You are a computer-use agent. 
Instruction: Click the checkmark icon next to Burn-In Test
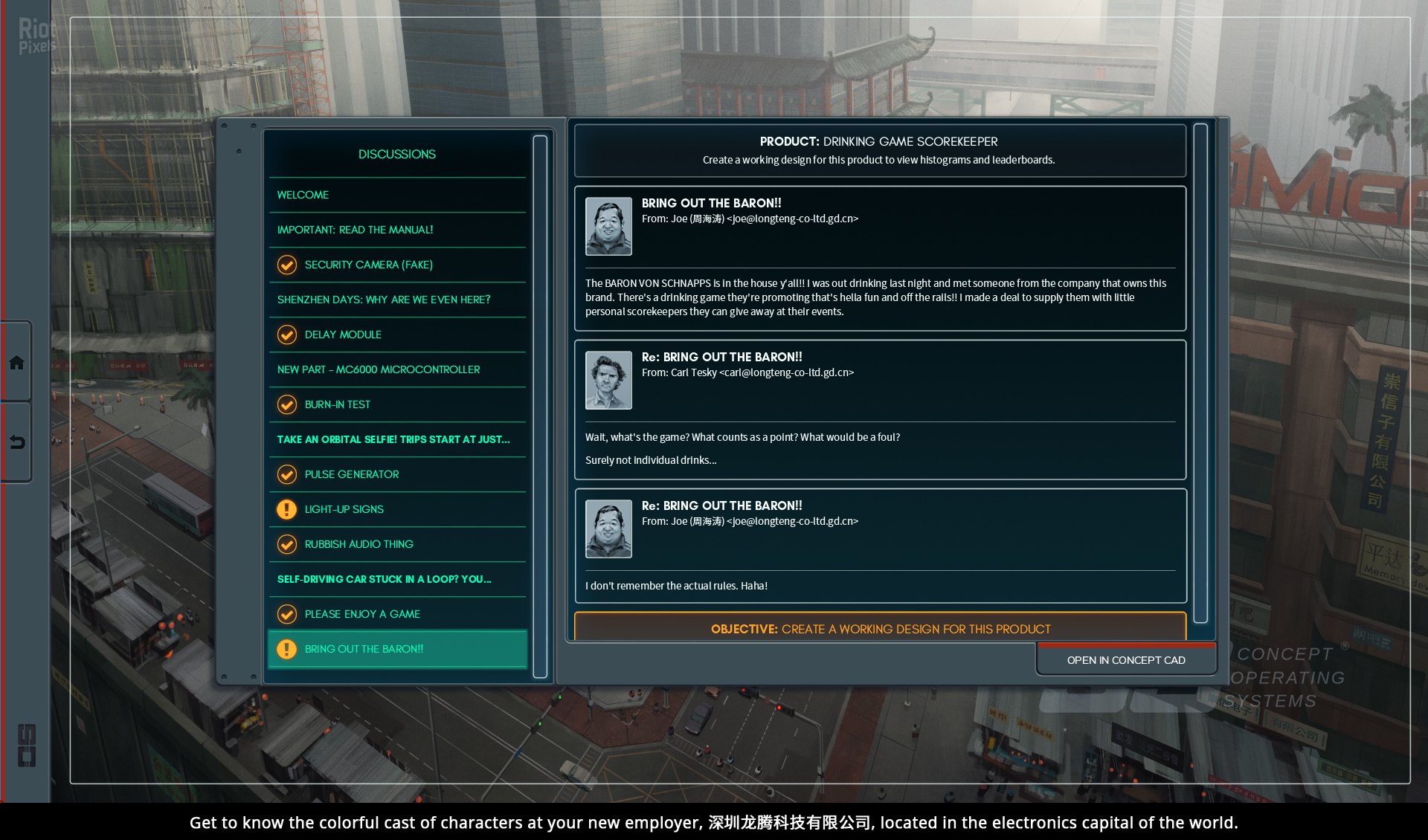coord(287,404)
